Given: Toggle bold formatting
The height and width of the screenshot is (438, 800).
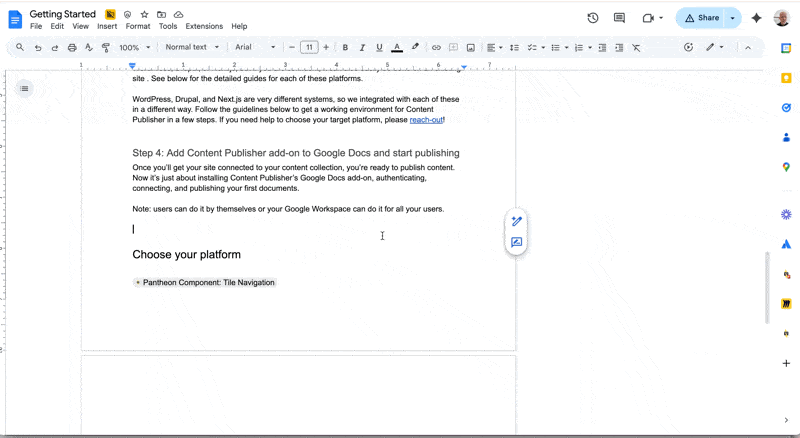Looking at the screenshot, I should 345,47.
